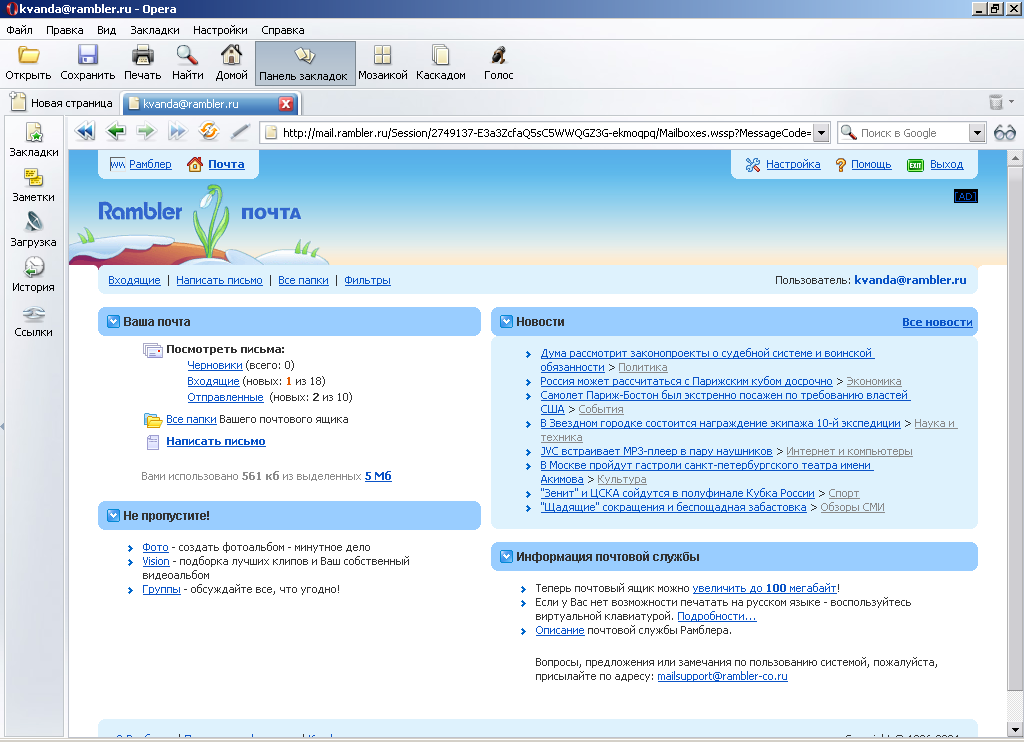This screenshot has width=1024, height=742.
Task: Open the Закладки menu in the menu bar
Action: (x=155, y=30)
